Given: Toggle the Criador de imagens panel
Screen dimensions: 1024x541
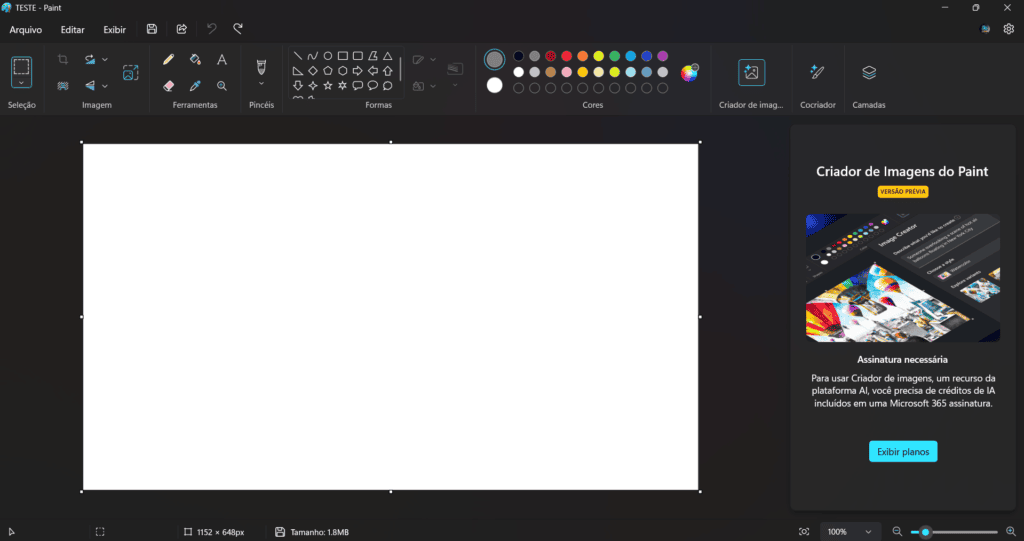Looking at the screenshot, I should [751, 72].
